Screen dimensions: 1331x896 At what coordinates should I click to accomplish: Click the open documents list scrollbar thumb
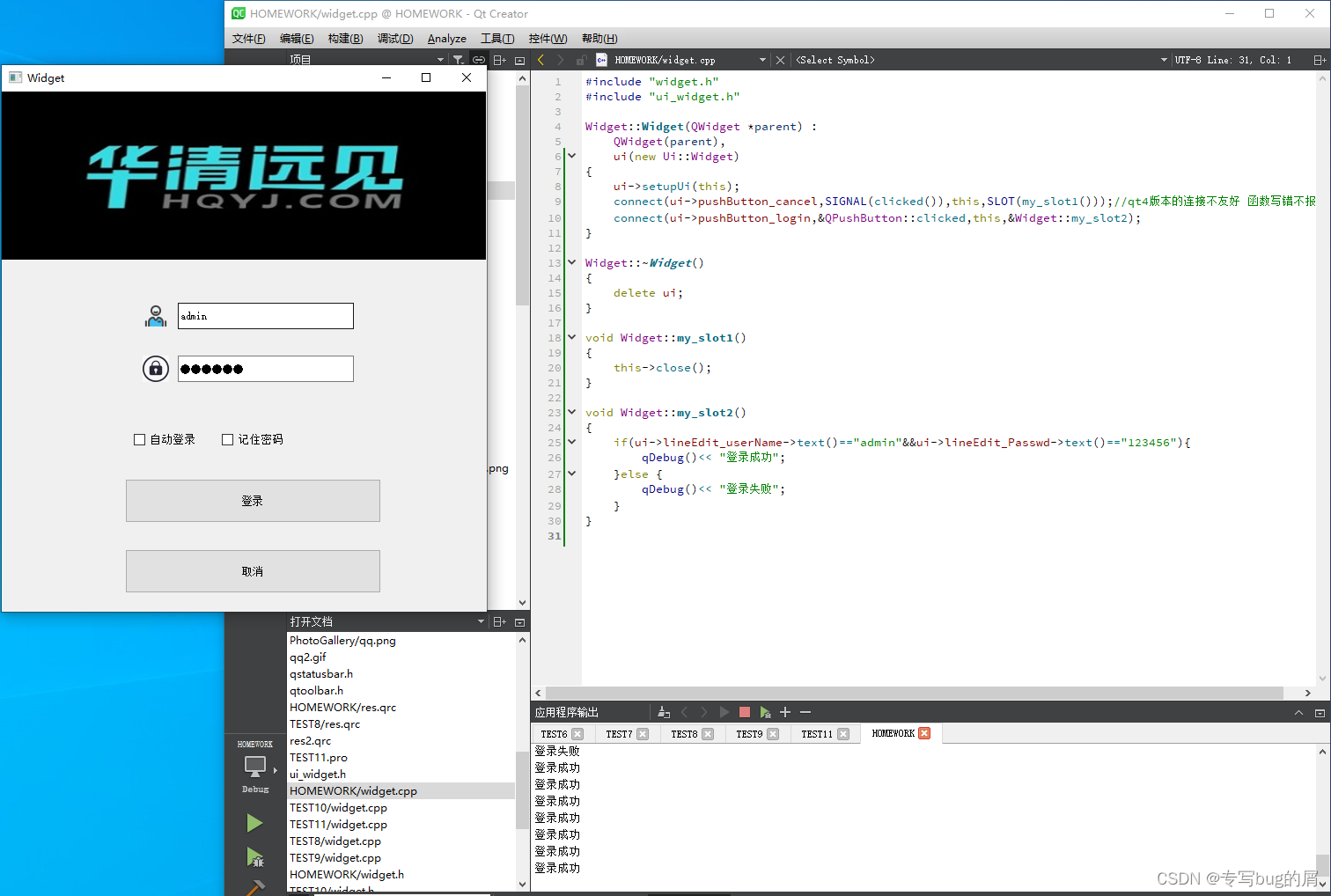coord(522,790)
